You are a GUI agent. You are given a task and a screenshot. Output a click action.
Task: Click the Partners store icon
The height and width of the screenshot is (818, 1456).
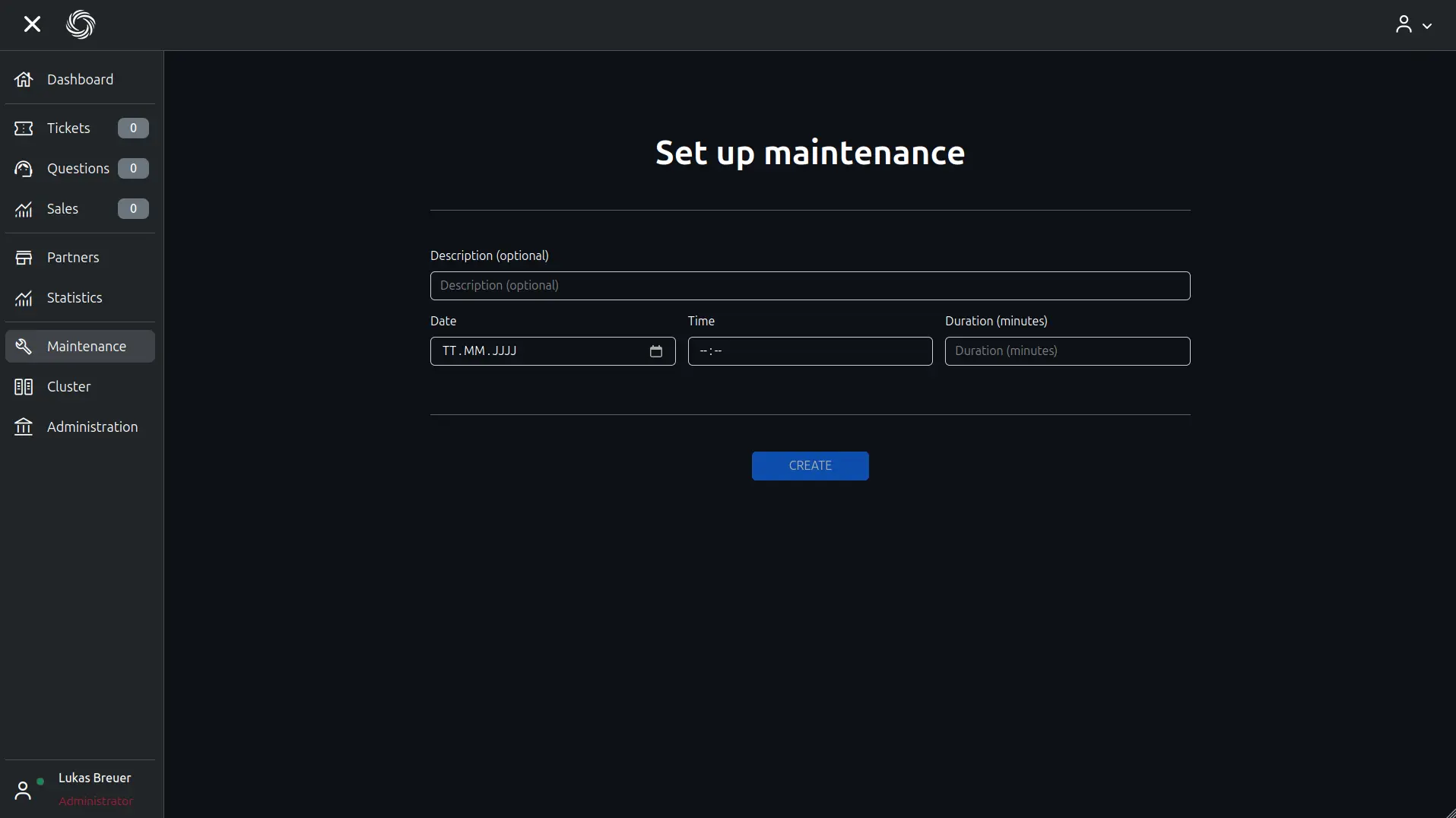[24, 258]
